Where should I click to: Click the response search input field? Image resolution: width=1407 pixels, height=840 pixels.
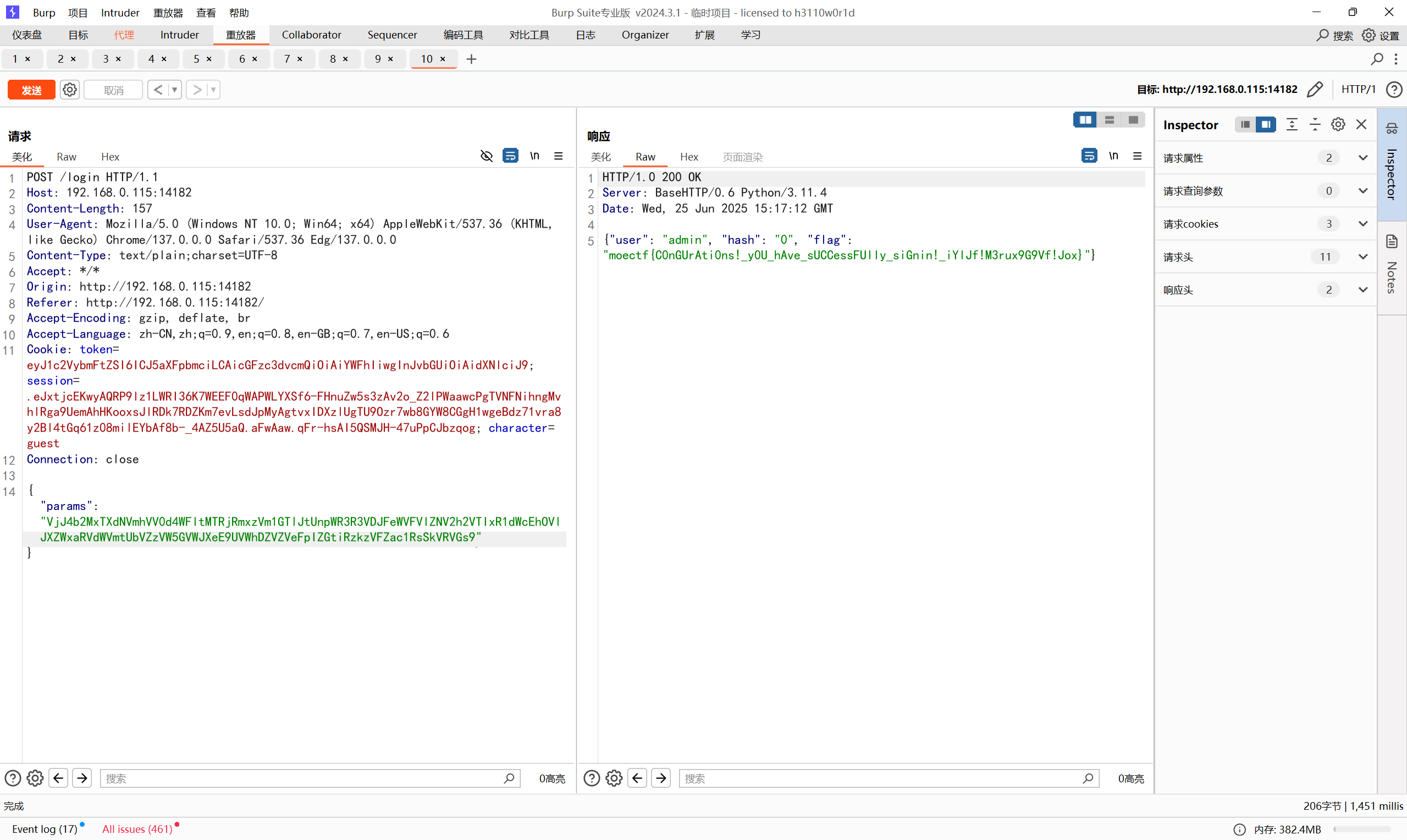[x=889, y=778]
